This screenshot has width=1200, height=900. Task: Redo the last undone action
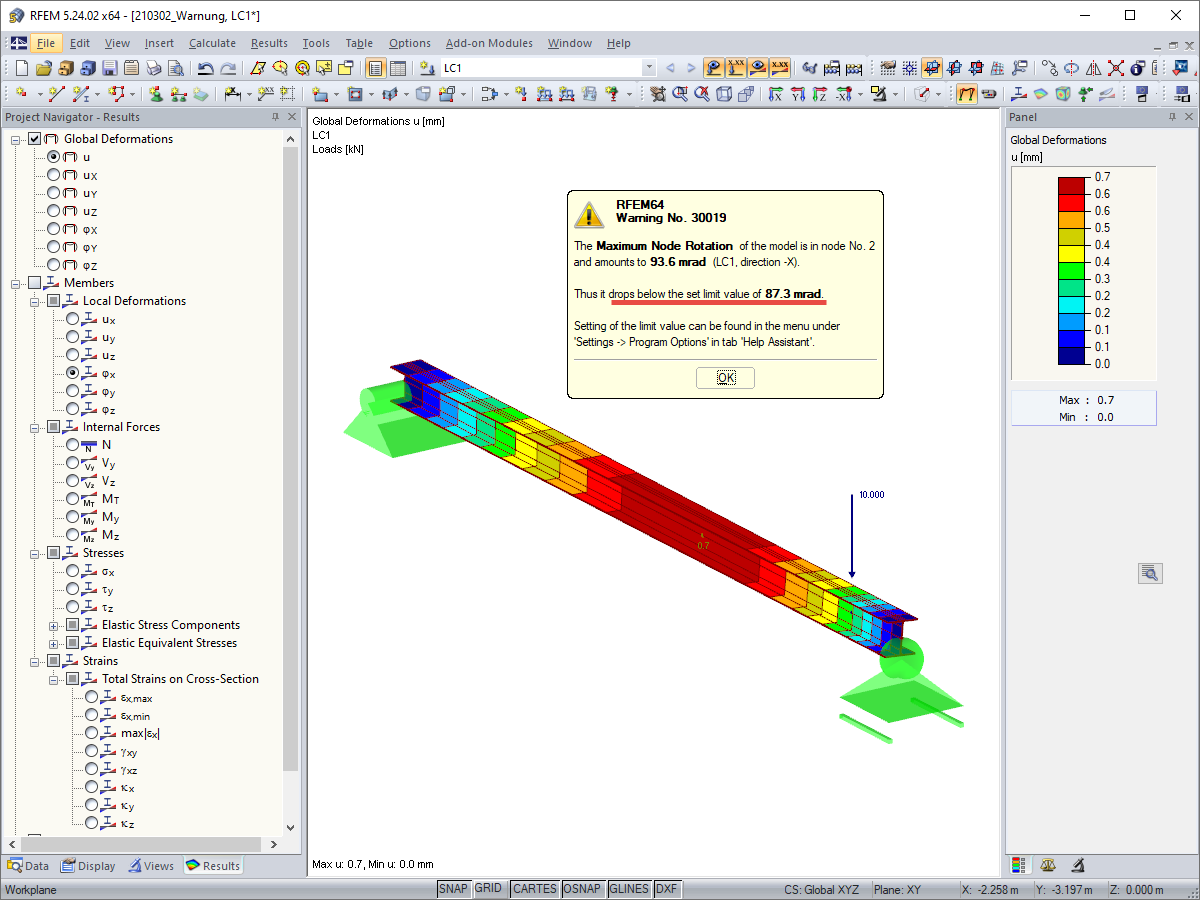coord(228,68)
